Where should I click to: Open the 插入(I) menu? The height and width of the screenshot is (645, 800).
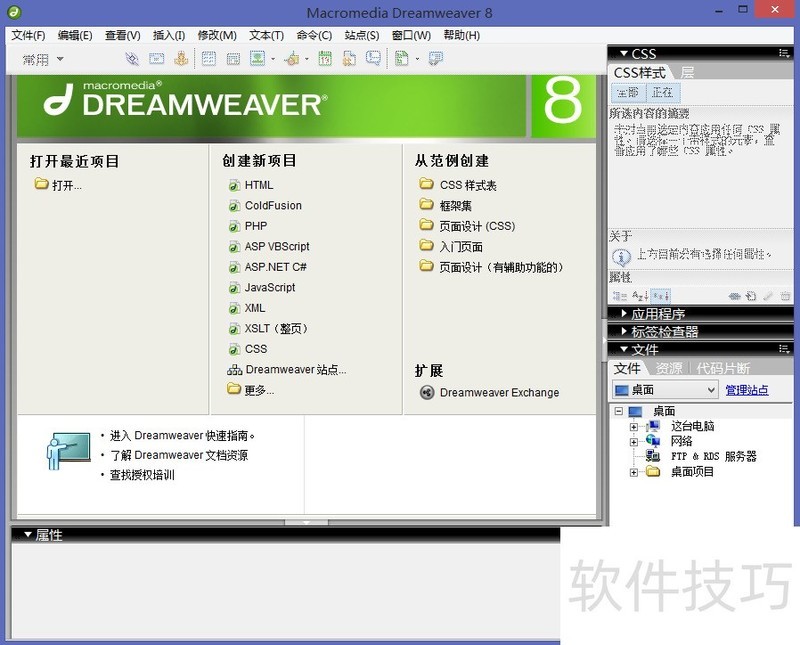(169, 35)
